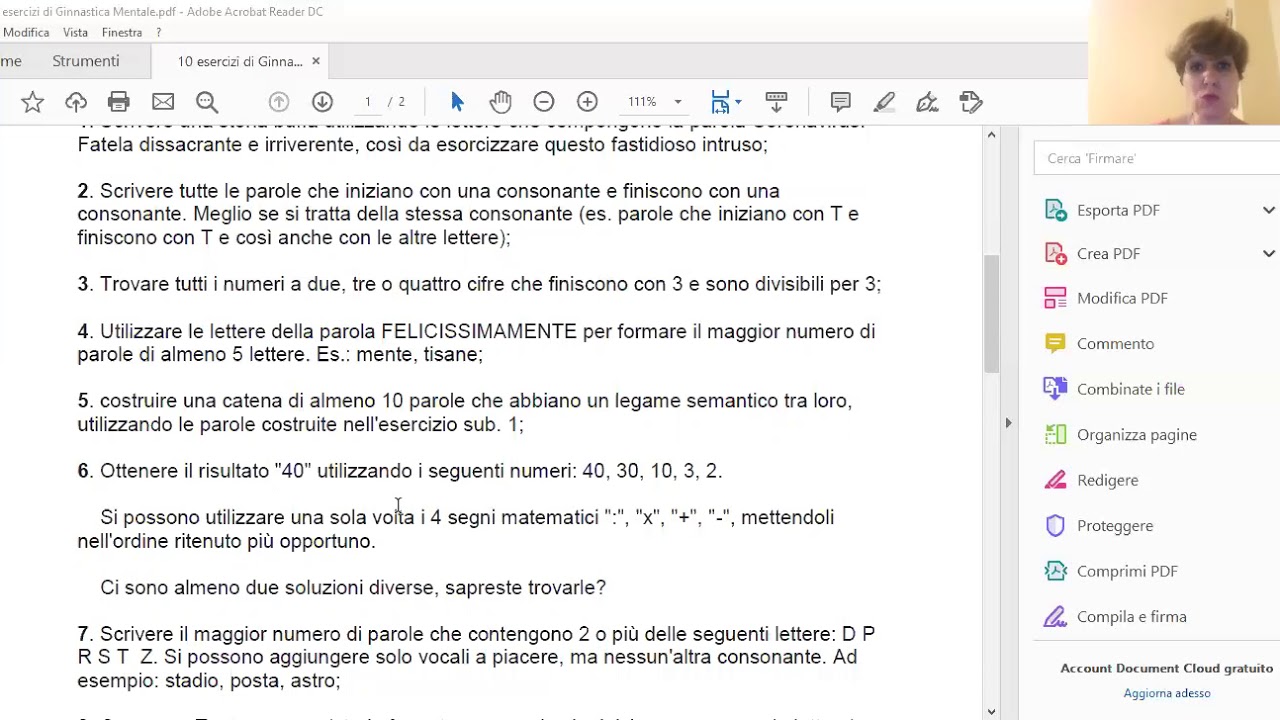
Task: Send file by email envelope icon
Action: click(163, 102)
